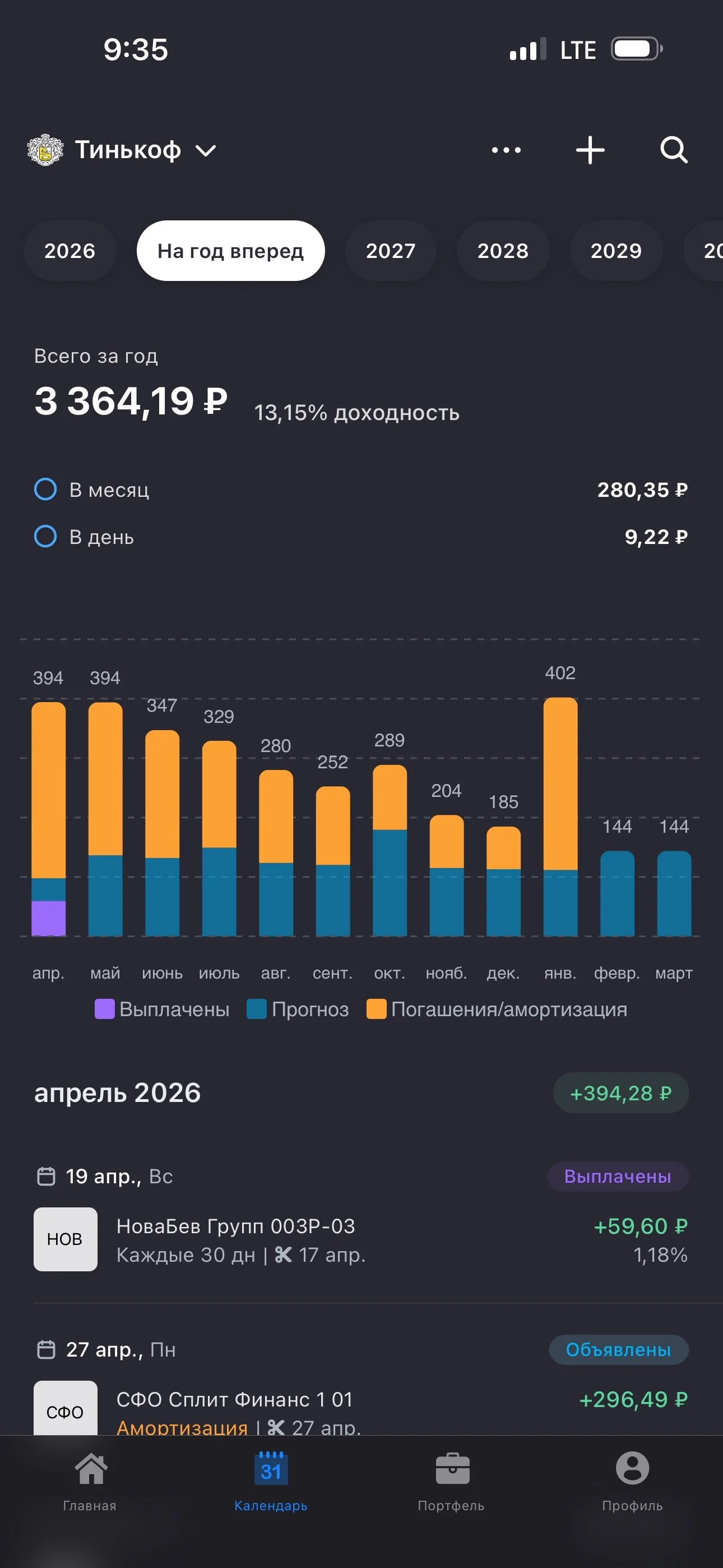723x1568 pixels.
Task: Tap the март bar showing 144
Action: (x=674, y=893)
